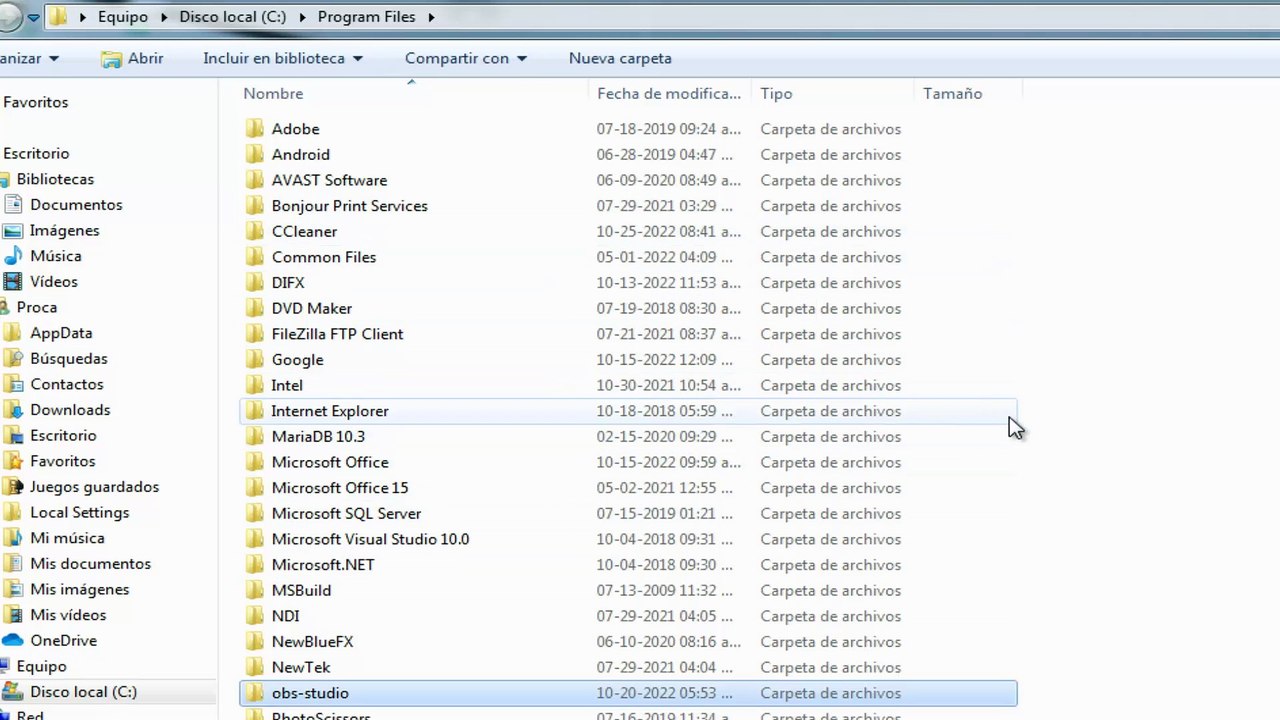Select Microsoft SQL Server folder name
1280x720 pixels.
coord(347,513)
